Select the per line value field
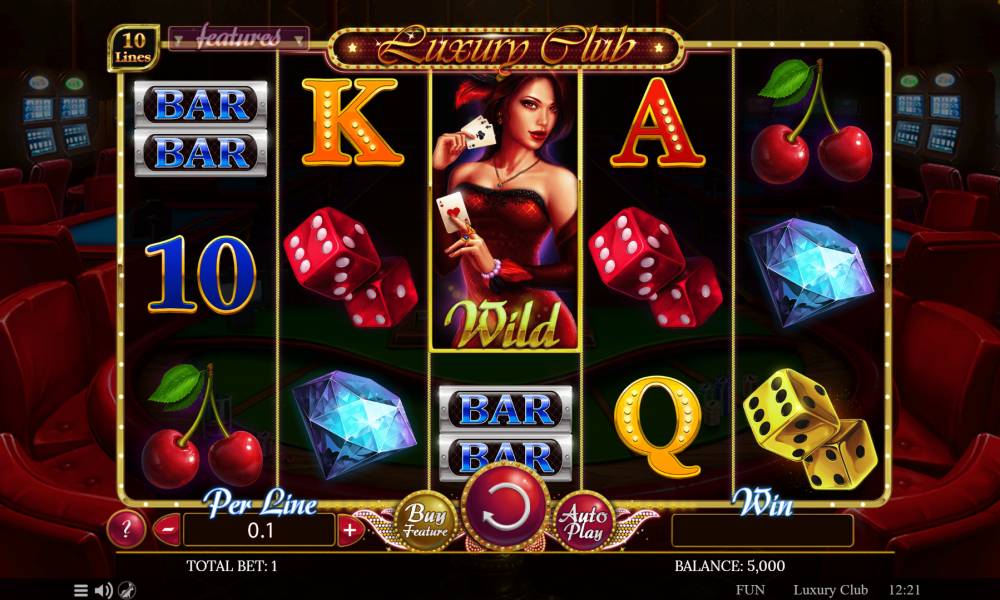The width and height of the screenshot is (1000, 600). coord(260,530)
